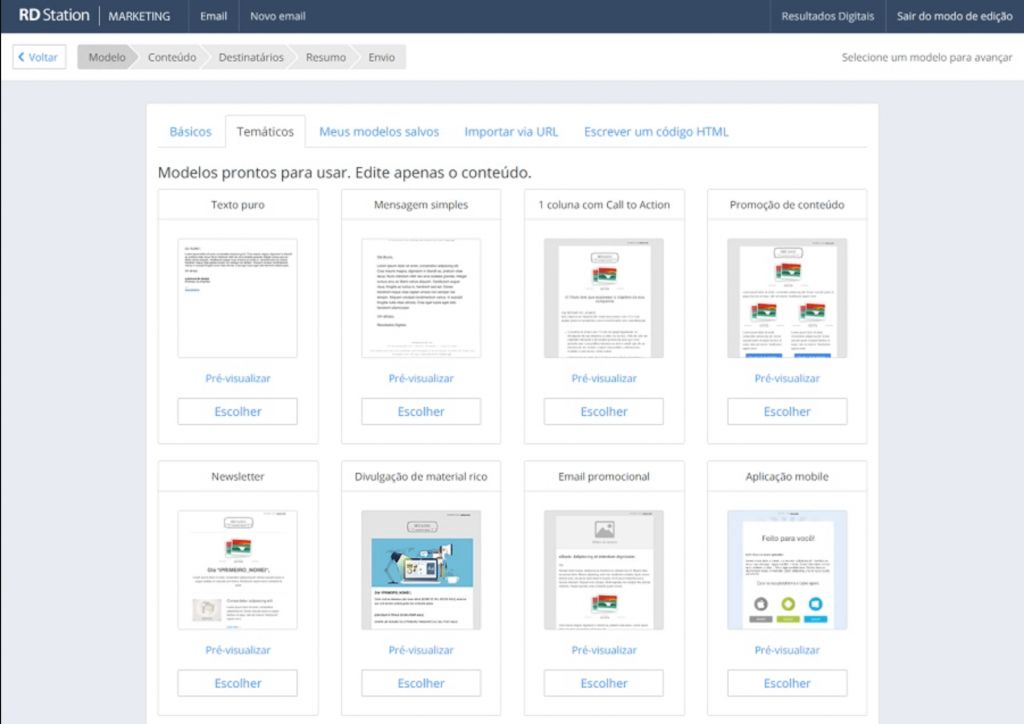1024x724 pixels.
Task: Click the Aplicação mobile template thumbnail
Action: coord(787,570)
